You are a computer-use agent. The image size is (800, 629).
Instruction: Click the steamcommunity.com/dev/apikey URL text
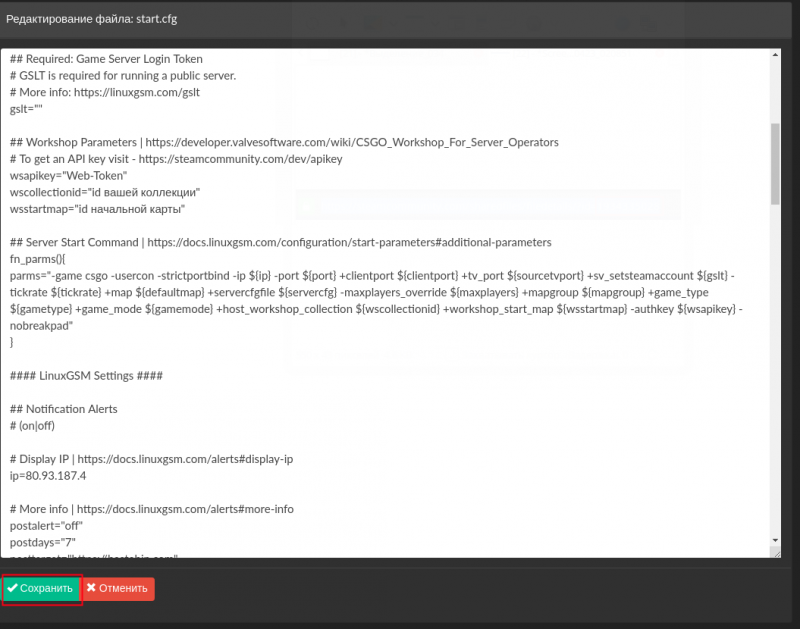click(x=240, y=159)
